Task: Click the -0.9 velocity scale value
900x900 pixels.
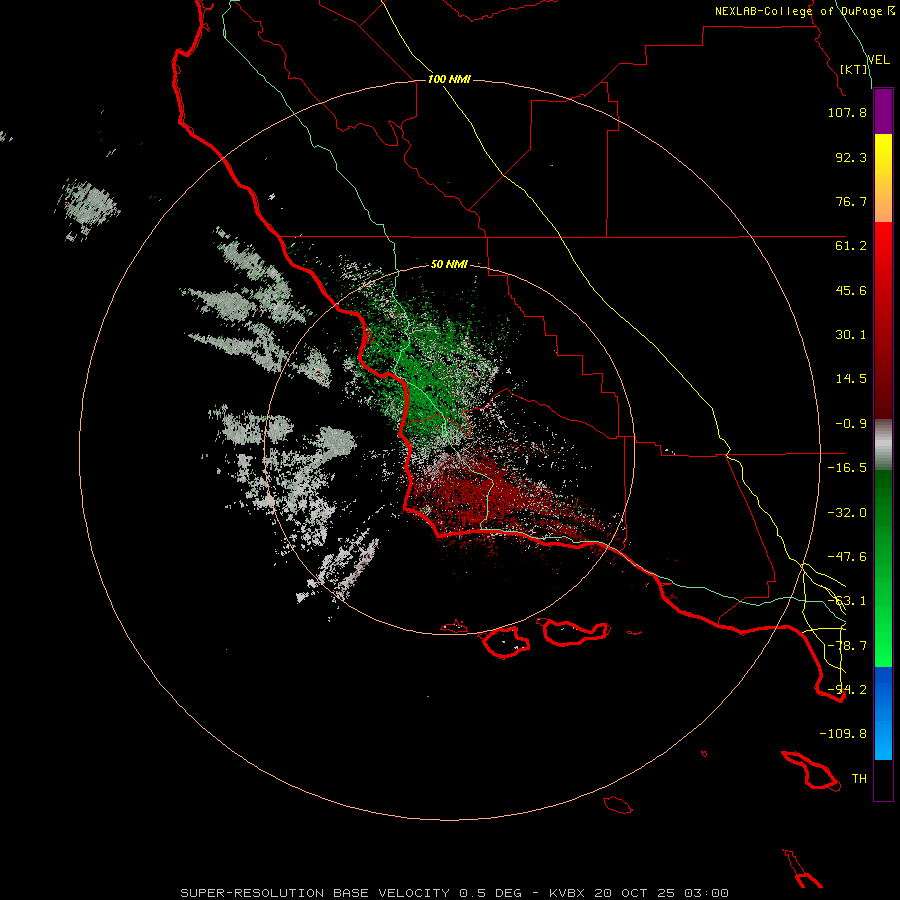Action: point(851,424)
